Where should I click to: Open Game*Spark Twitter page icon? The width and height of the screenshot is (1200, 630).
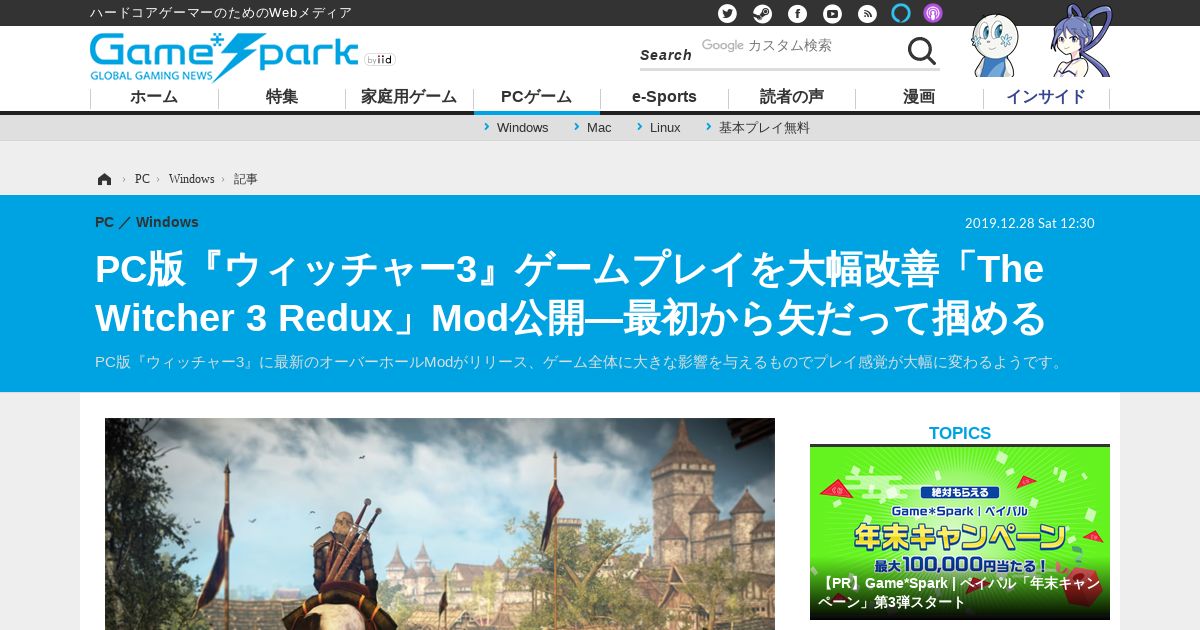click(x=728, y=13)
